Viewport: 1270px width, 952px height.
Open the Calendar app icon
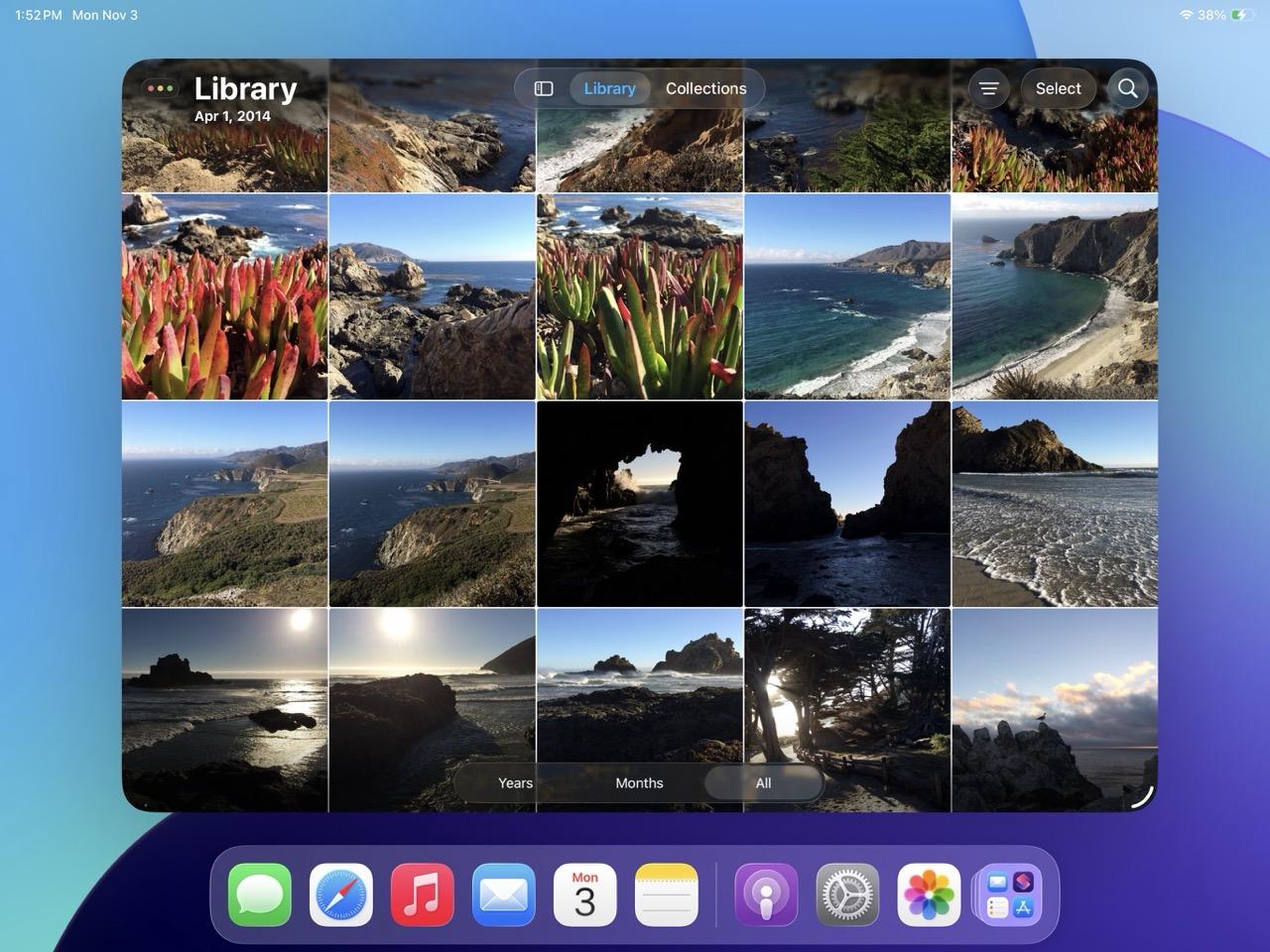coord(585,894)
